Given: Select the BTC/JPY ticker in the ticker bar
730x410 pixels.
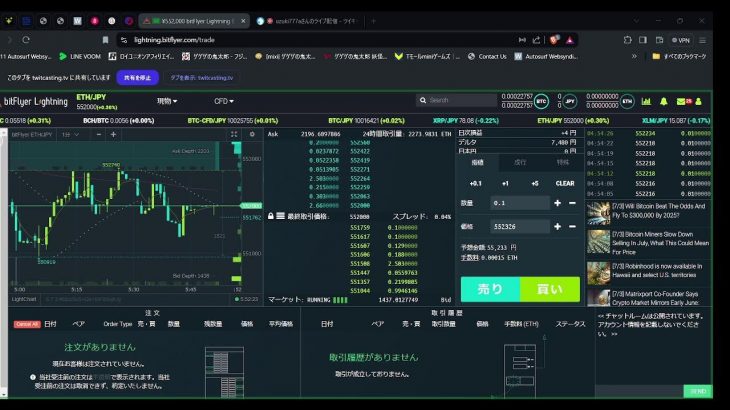Looking at the screenshot, I should click(x=366, y=121).
